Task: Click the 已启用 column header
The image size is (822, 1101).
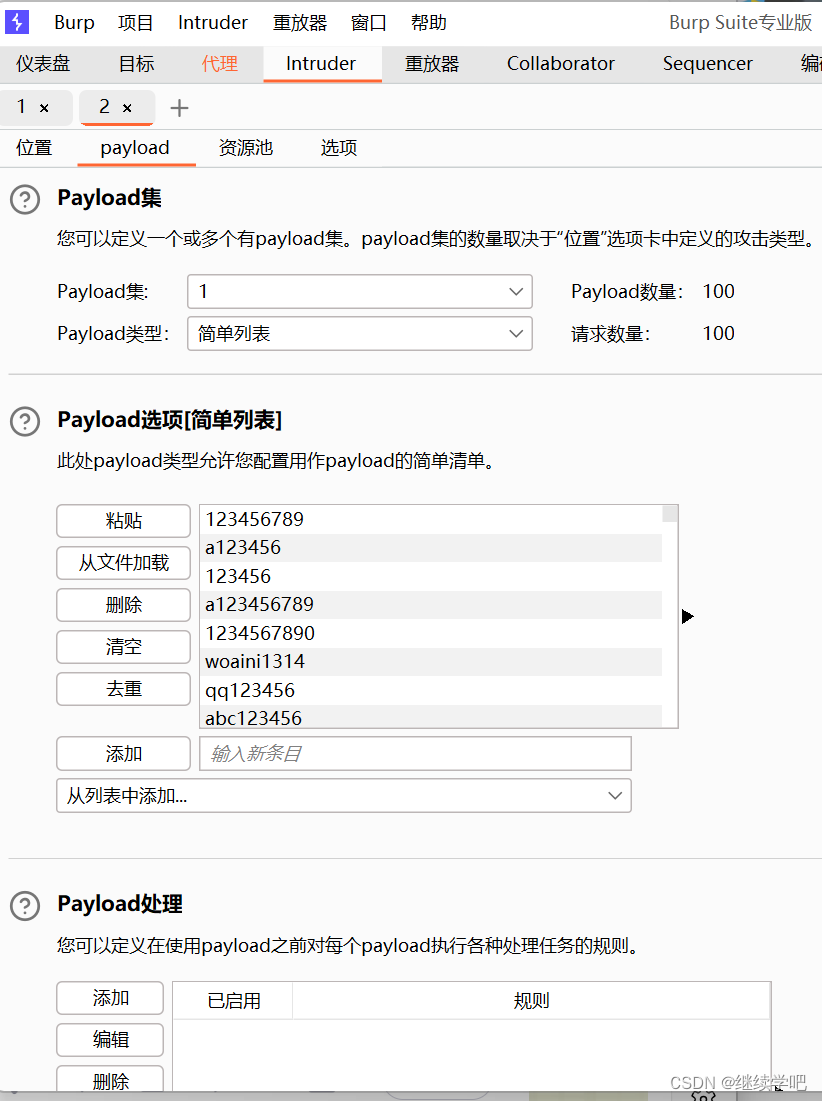Action: [233, 1001]
